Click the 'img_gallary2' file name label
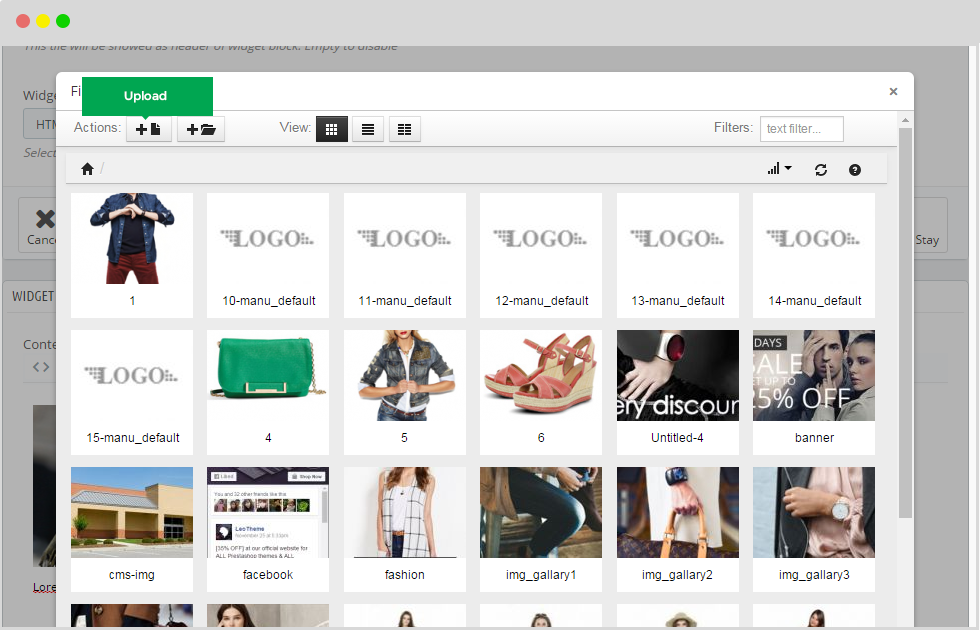 coord(678,575)
